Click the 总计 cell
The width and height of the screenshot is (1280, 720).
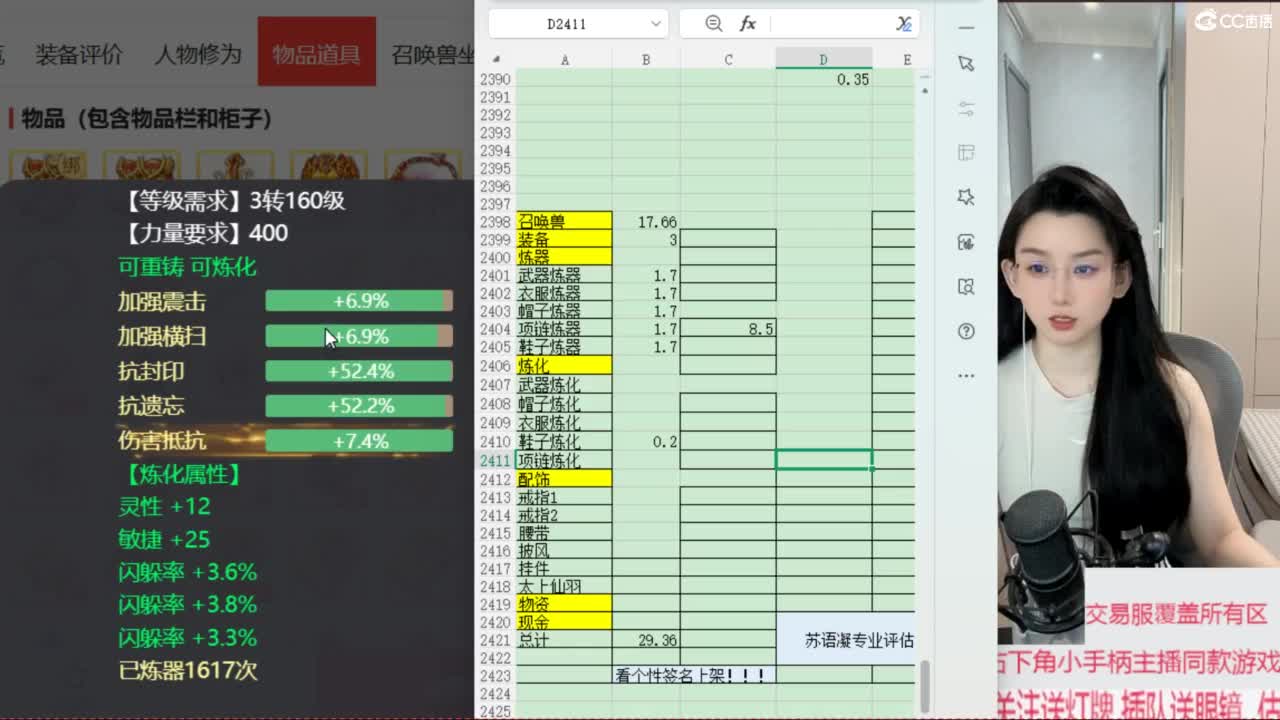point(564,640)
